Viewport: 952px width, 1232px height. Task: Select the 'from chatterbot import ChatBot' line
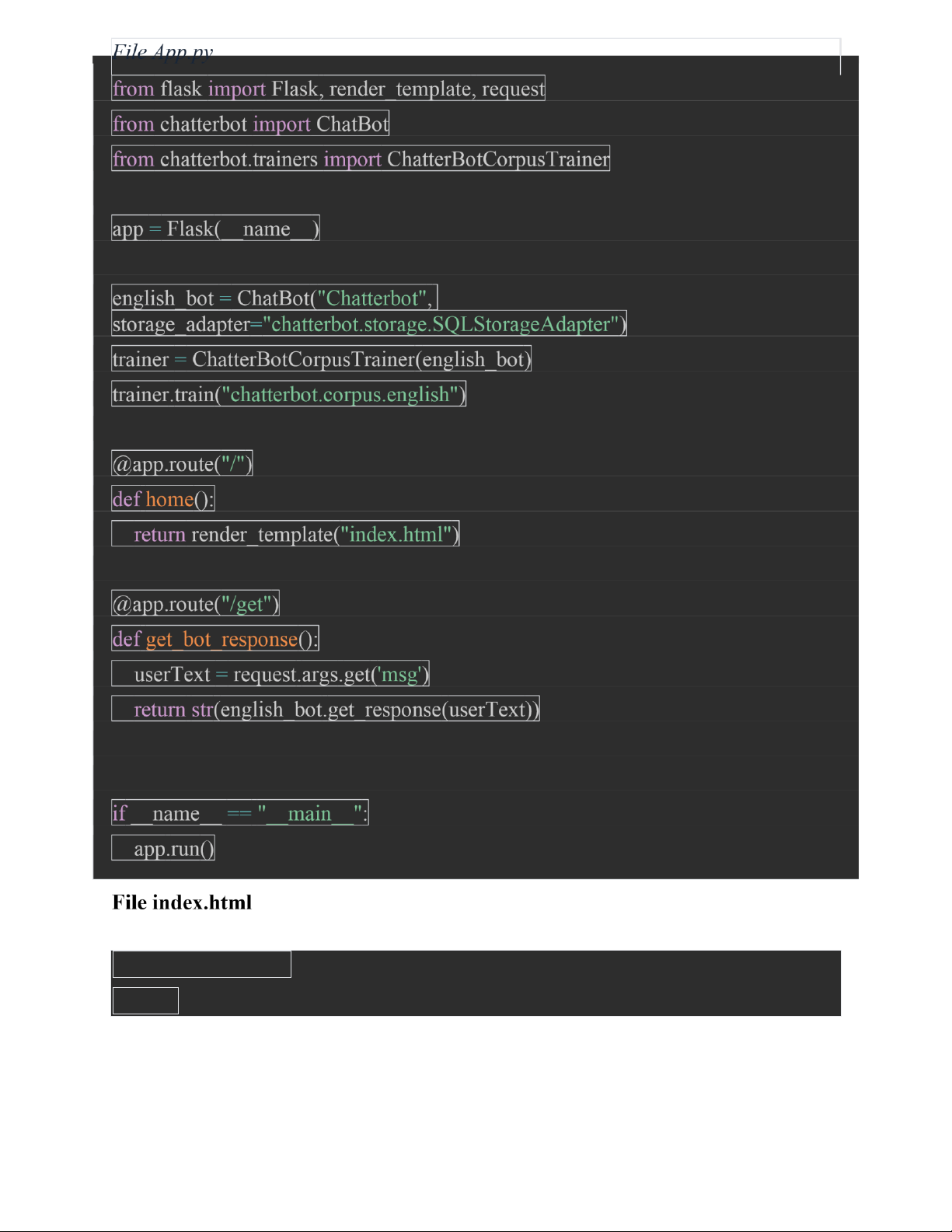tap(250, 124)
